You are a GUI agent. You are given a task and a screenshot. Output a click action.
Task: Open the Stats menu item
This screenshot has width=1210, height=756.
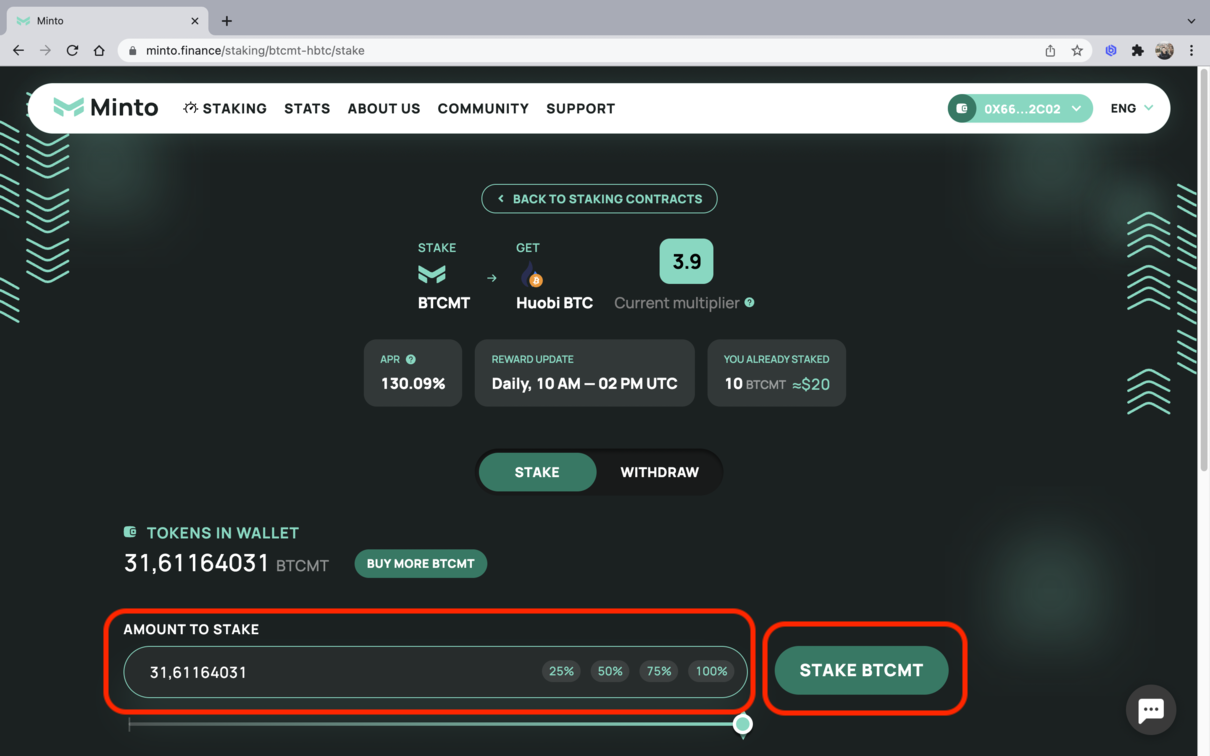tap(307, 108)
